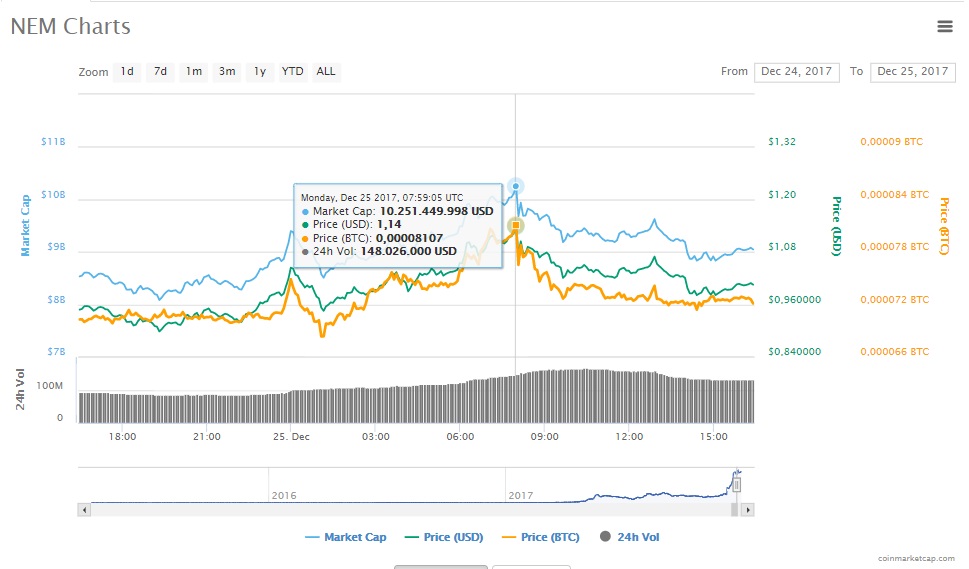Toggle 24h Vol series in legend
The image size is (969, 569).
630,537
